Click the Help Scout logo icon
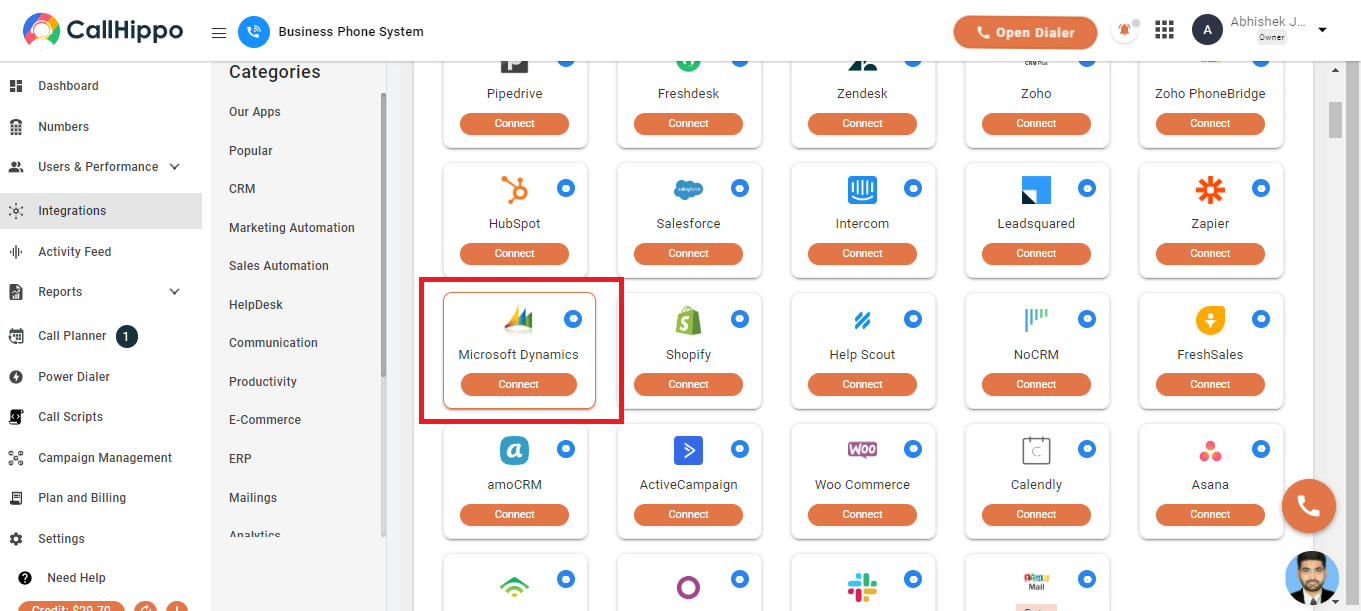The image size is (1361, 611). [x=862, y=320]
